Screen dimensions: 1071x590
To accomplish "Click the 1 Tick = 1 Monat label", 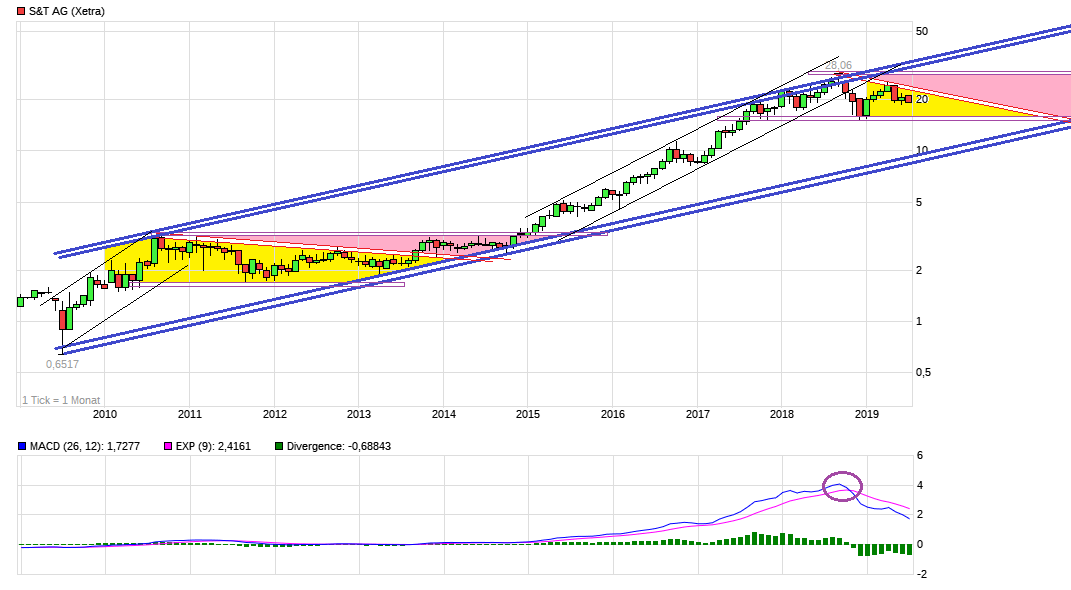I will [62, 398].
